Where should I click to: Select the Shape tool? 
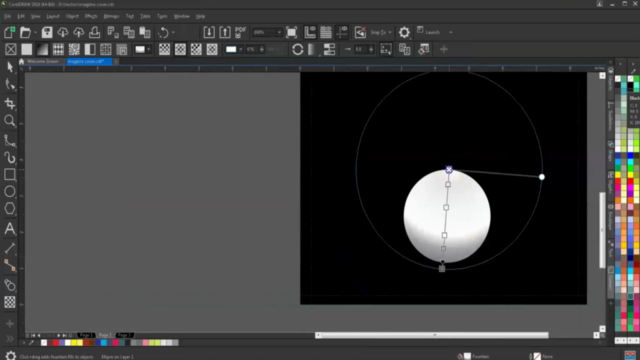pos(10,85)
